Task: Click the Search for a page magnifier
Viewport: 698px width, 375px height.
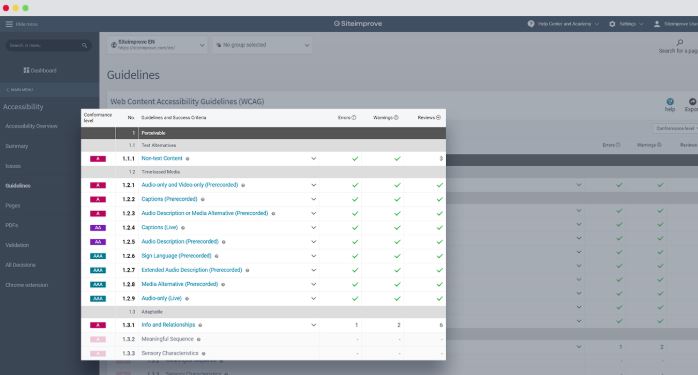Action: pyautogui.click(x=680, y=43)
